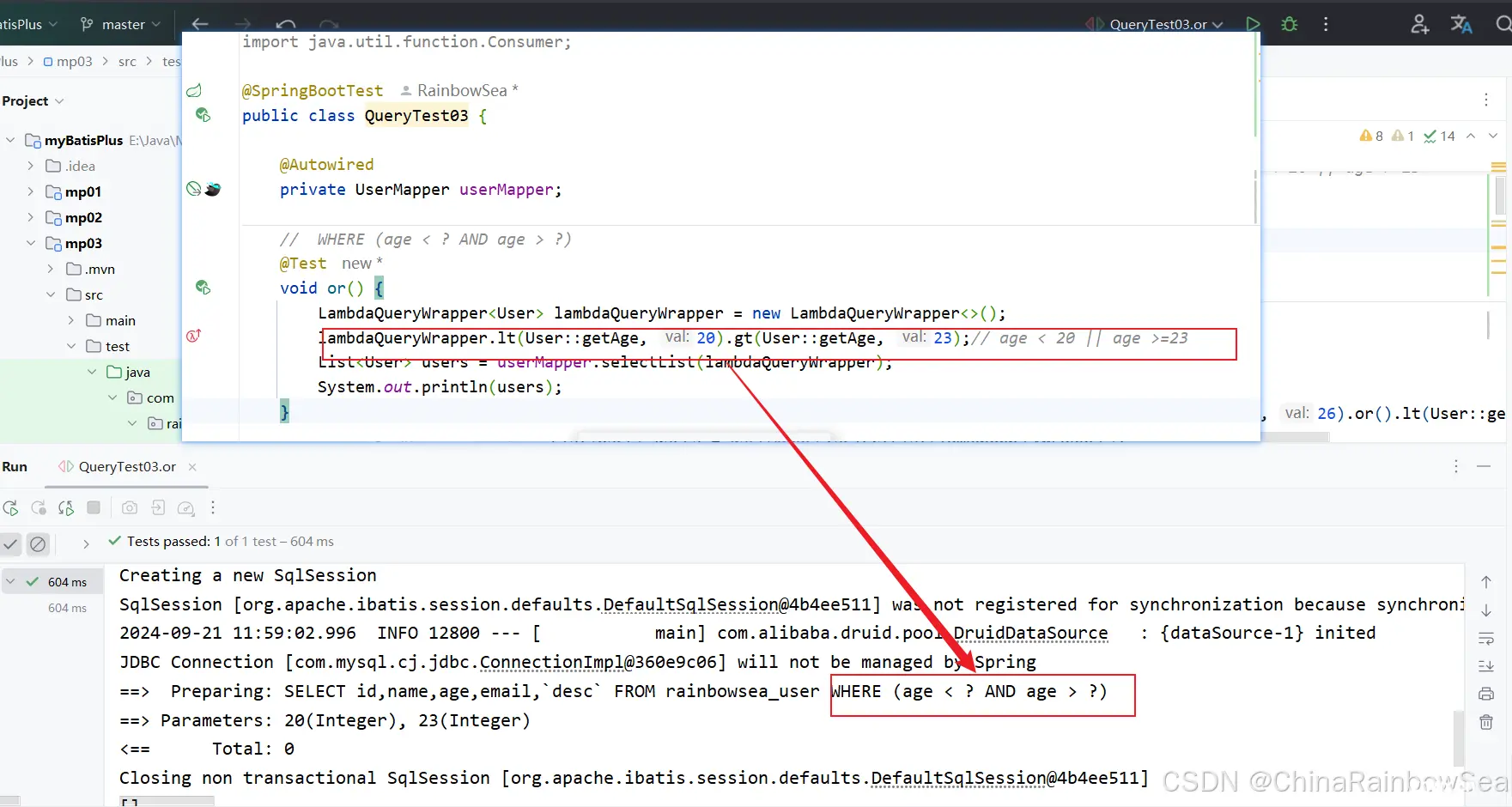
Task: Expand the mp01 module
Action: coord(31,191)
